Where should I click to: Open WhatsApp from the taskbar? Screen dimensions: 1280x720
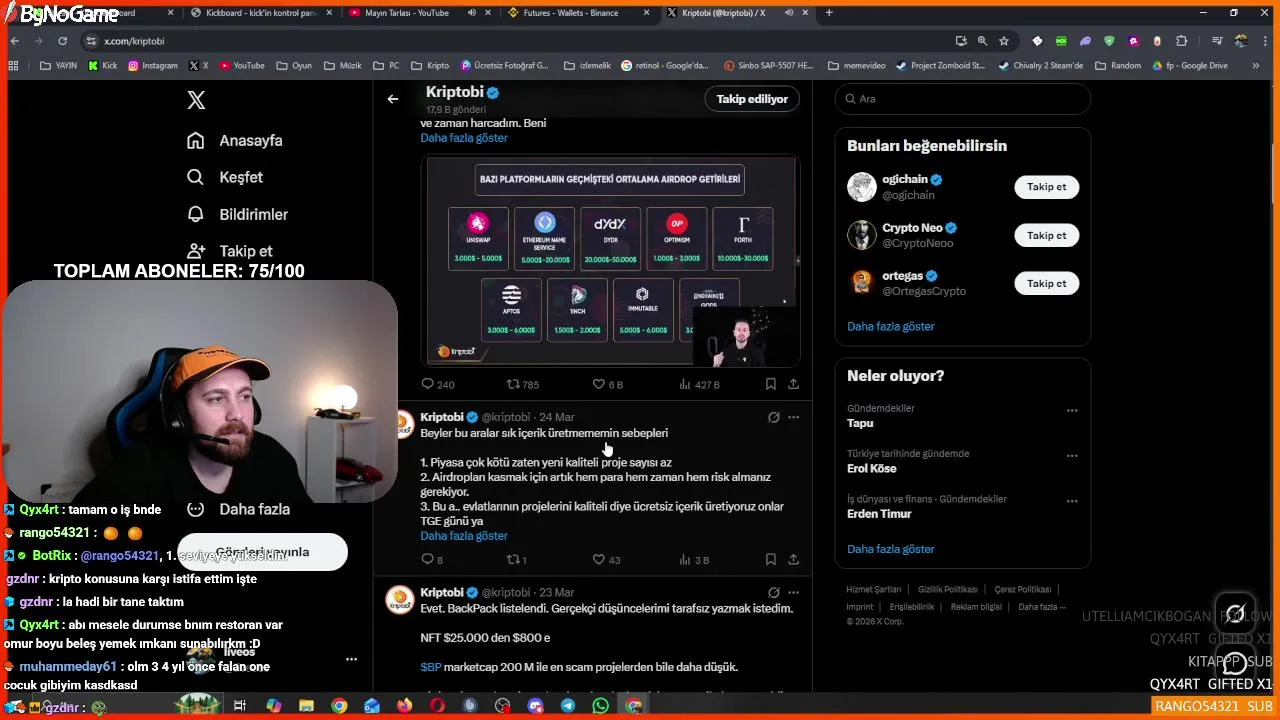tap(600, 706)
